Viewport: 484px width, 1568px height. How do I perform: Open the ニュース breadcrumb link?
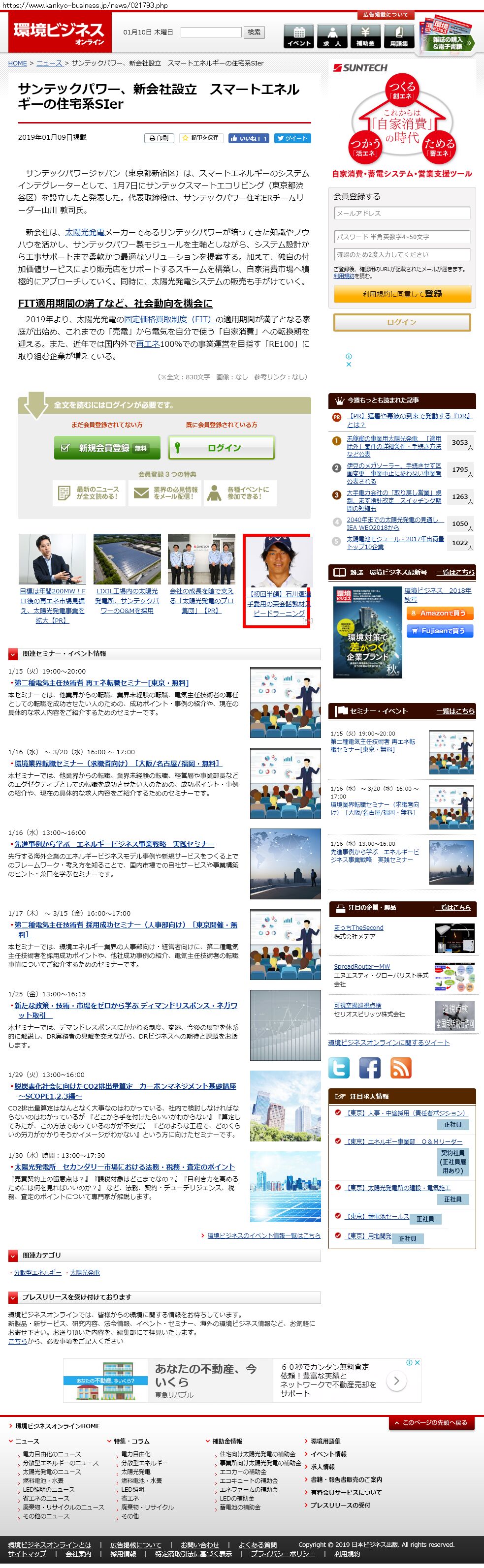49,63
